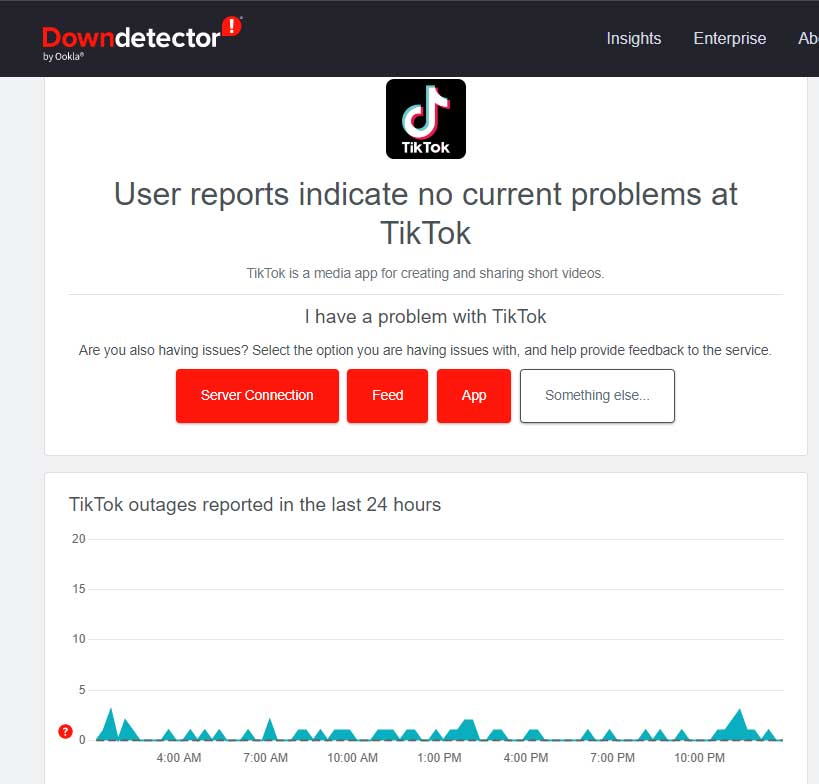Image resolution: width=819 pixels, height=784 pixels.
Task: Click the 'Are you also having issues?' sentence
Action: 425,350
